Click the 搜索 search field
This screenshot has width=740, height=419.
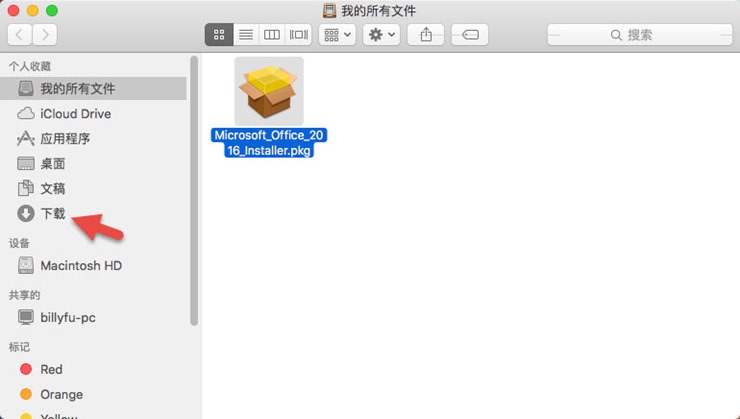pos(639,34)
